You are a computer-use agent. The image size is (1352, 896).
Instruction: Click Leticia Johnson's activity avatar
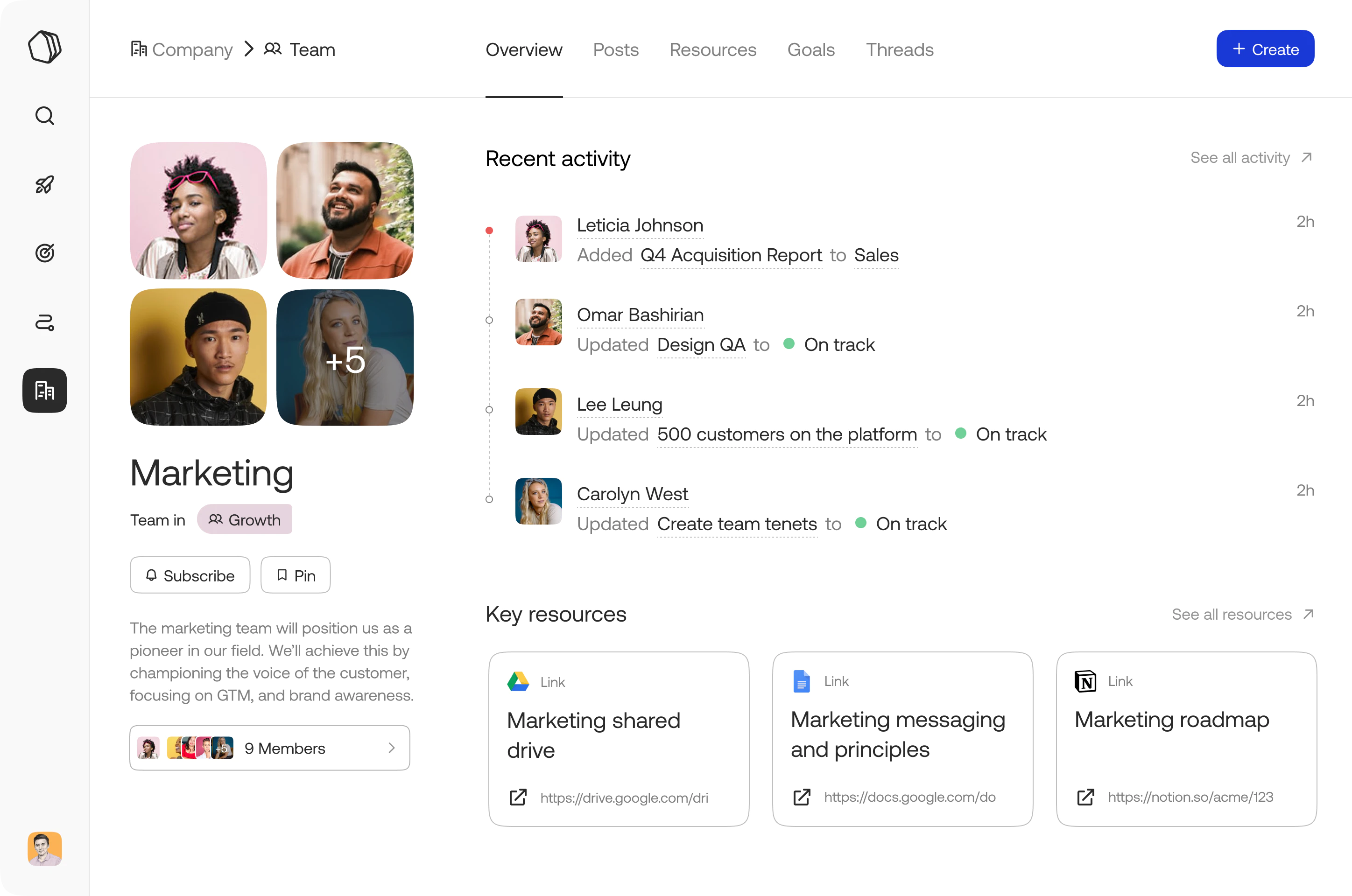pyautogui.click(x=538, y=239)
